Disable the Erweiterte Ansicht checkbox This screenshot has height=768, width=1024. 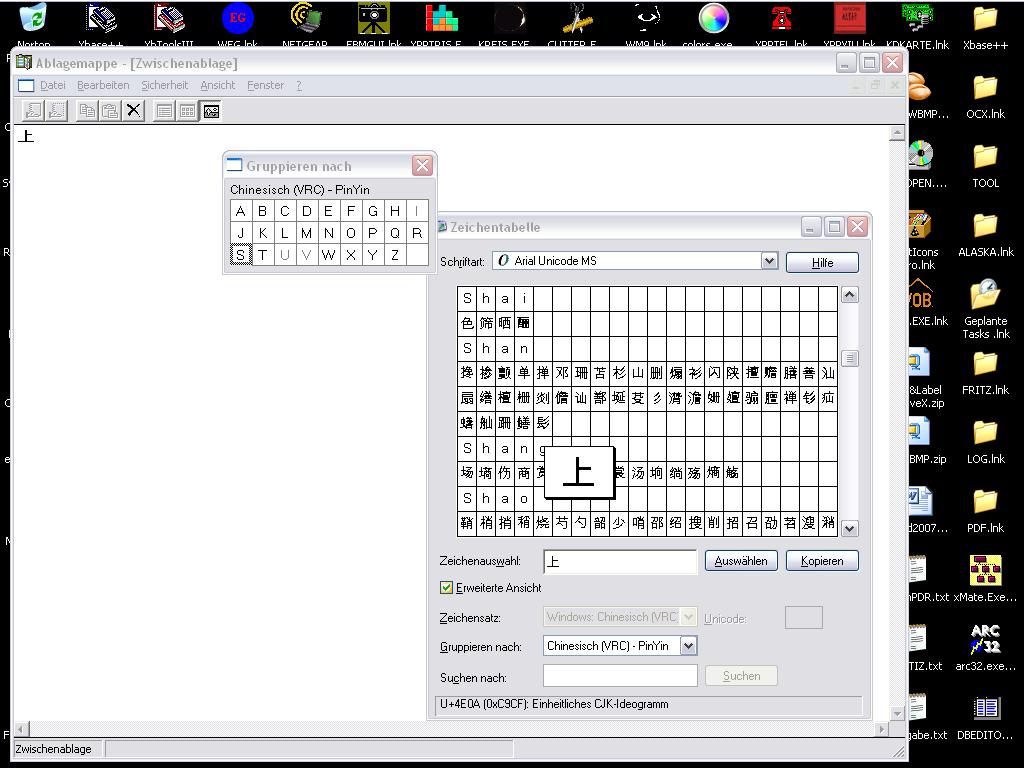pyautogui.click(x=446, y=588)
